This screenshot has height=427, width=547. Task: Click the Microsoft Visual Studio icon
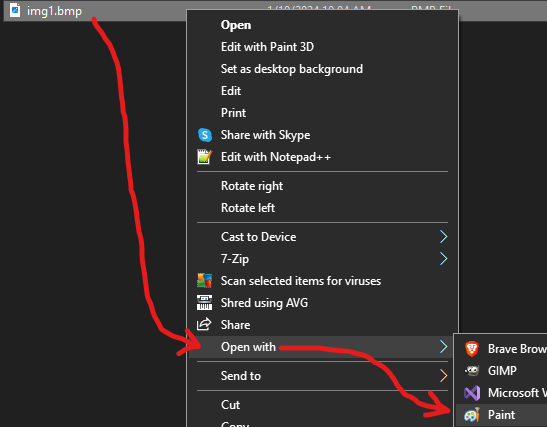click(472, 393)
